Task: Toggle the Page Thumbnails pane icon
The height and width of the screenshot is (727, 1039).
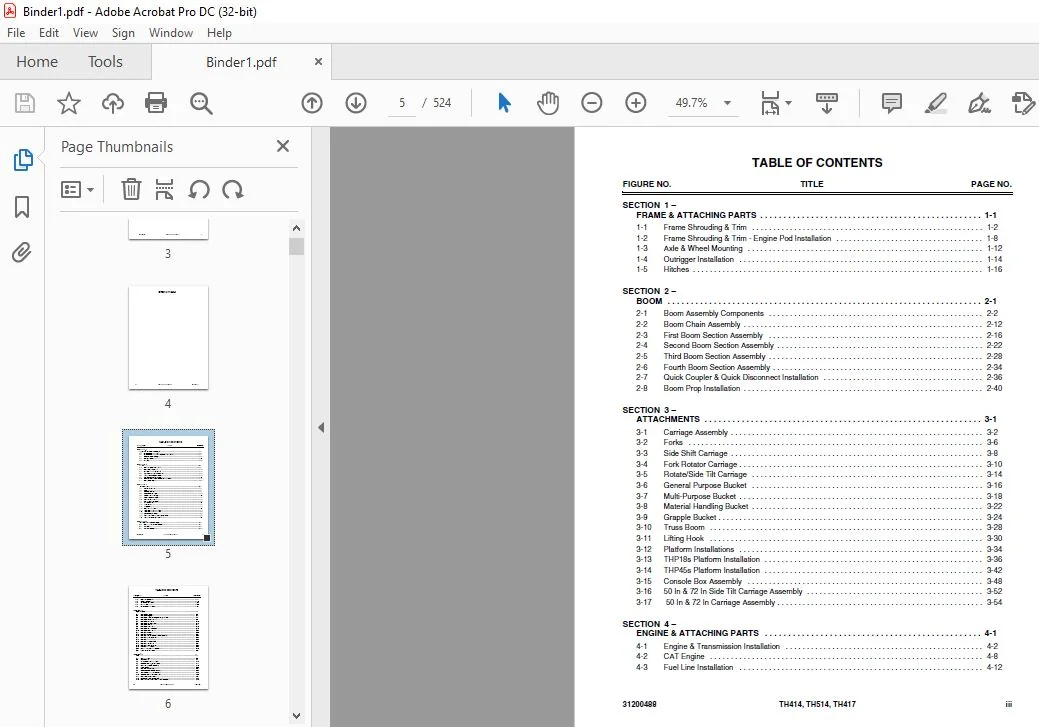Action: point(23,160)
